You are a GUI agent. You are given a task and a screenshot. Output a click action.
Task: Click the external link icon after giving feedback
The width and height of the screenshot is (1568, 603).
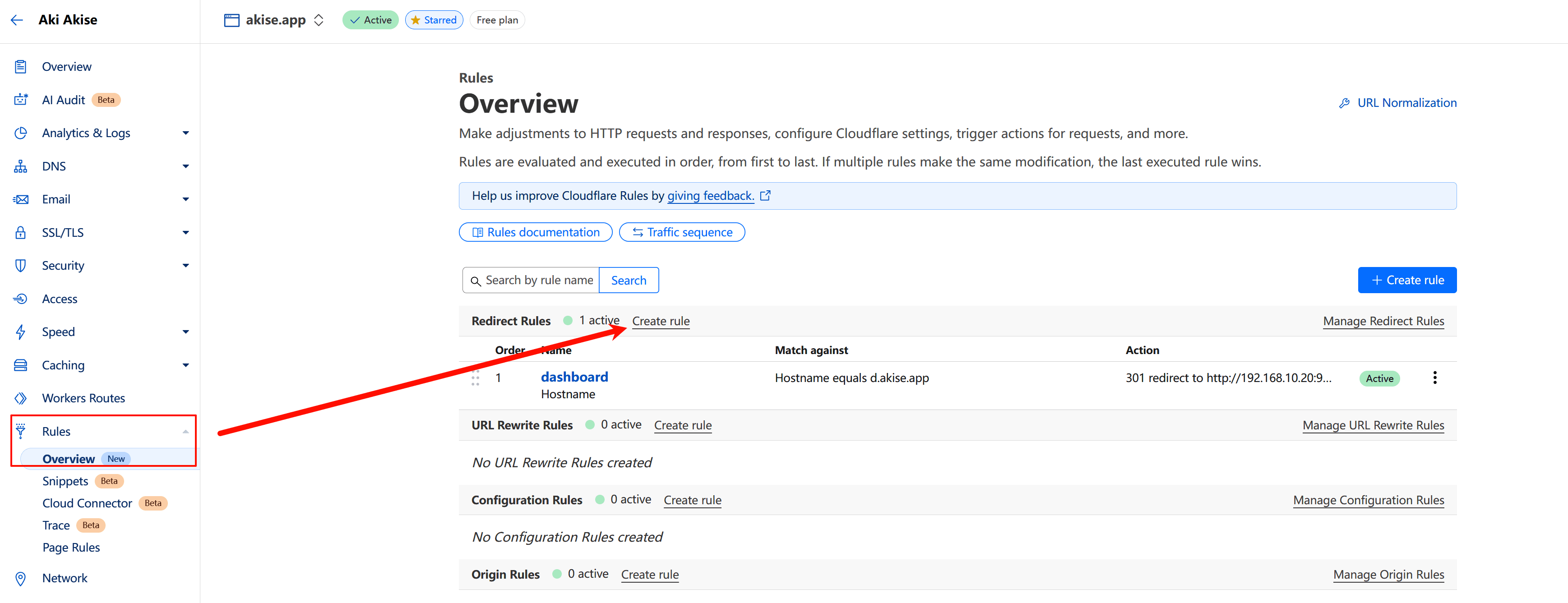tap(766, 195)
